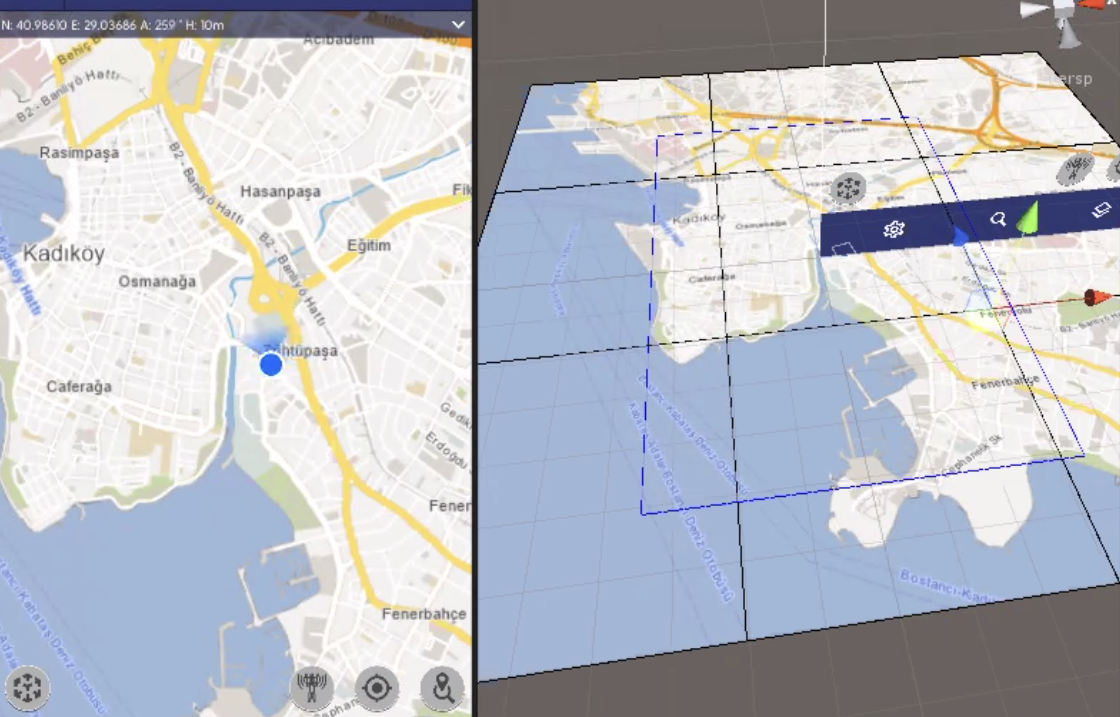Image resolution: width=1120 pixels, height=717 pixels.
Task: Click the blue Z-axis gizmo arrow
Action: click(x=960, y=237)
